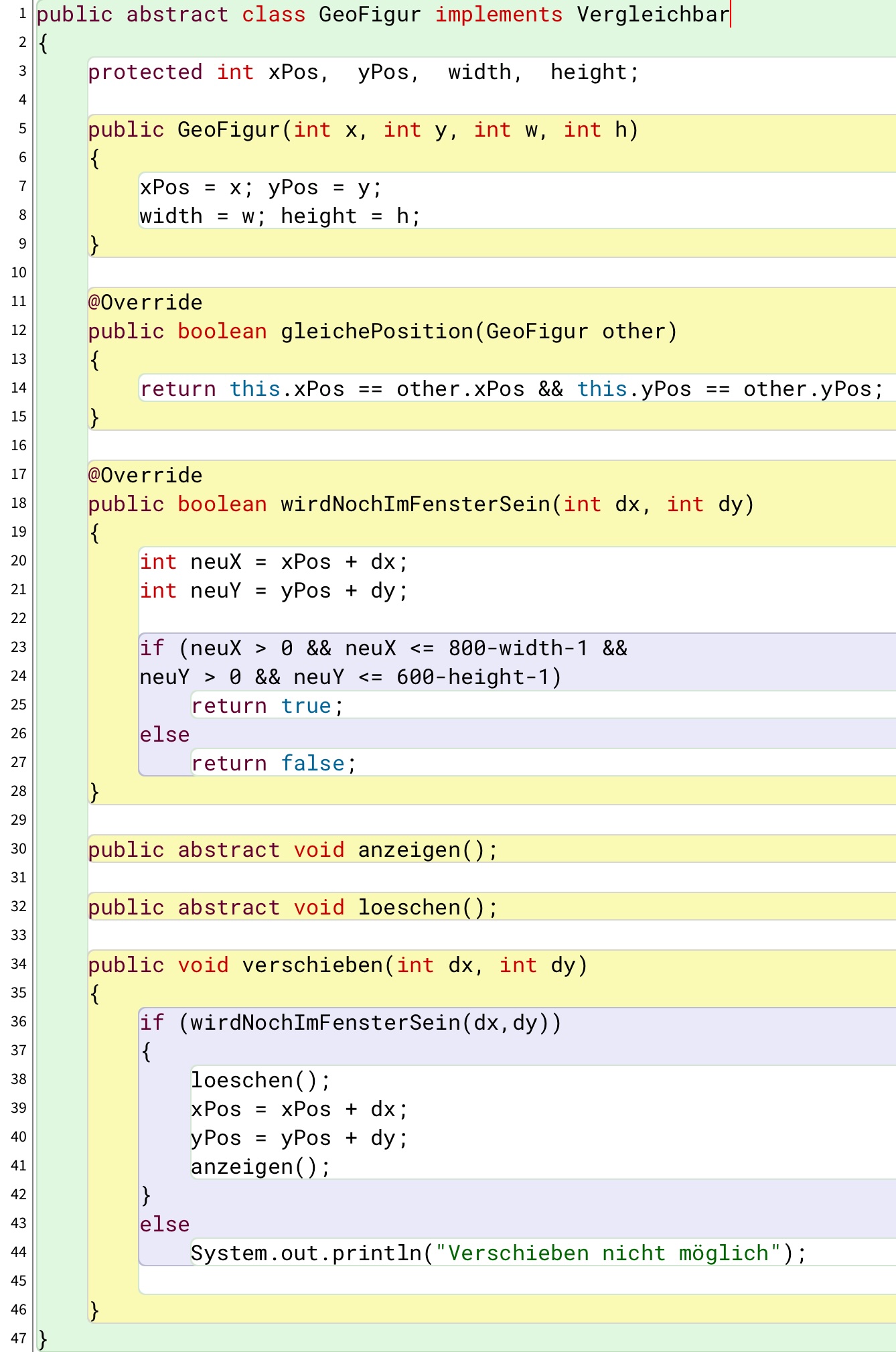The width and height of the screenshot is (896, 1352).
Task: Click the return statement comparing xPos and yPos
Action: pyautogui.click(x=512, y=389)
